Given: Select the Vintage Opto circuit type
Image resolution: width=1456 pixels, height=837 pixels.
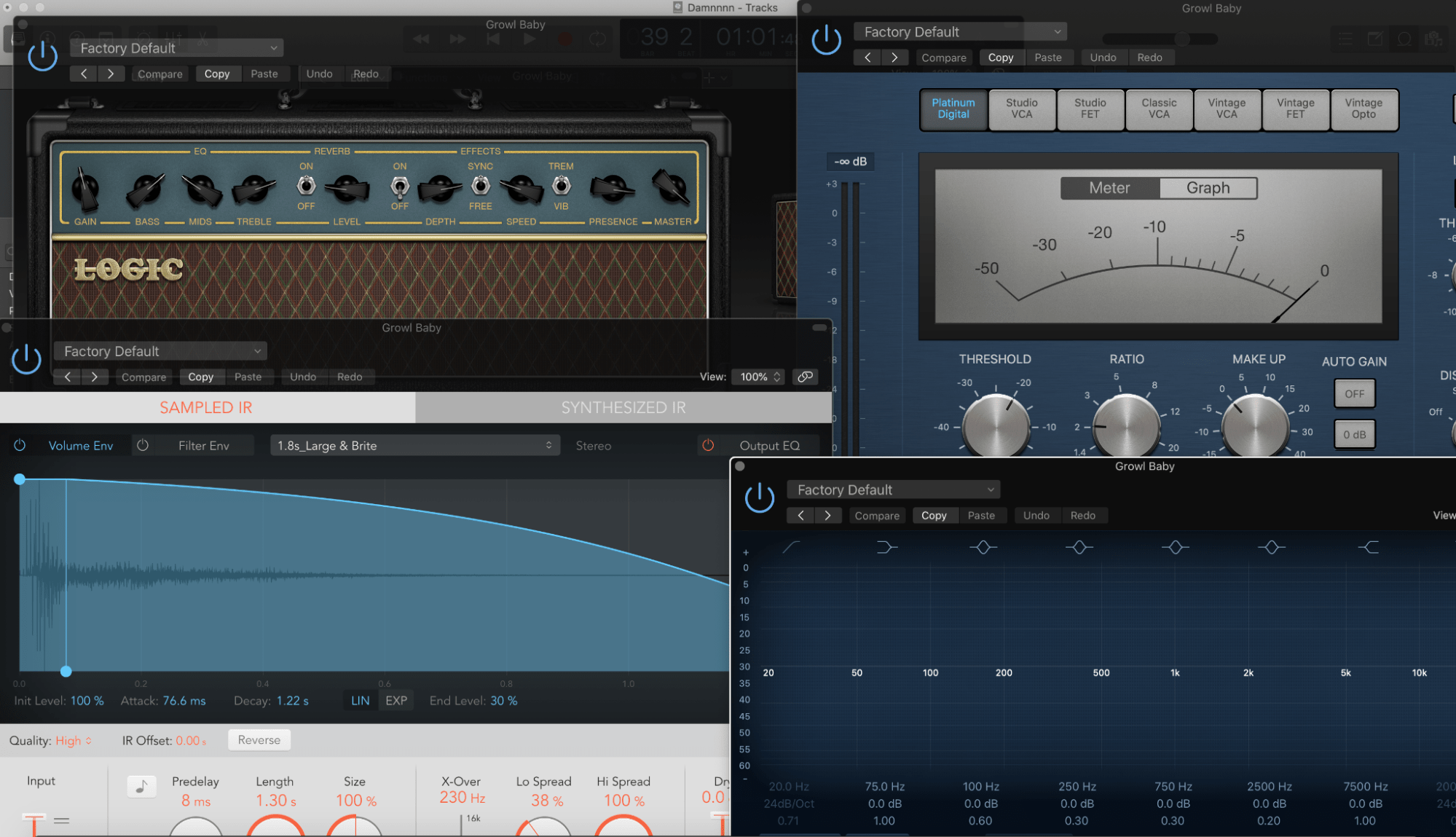Looking at the screenshot, I should point(1363,110).
